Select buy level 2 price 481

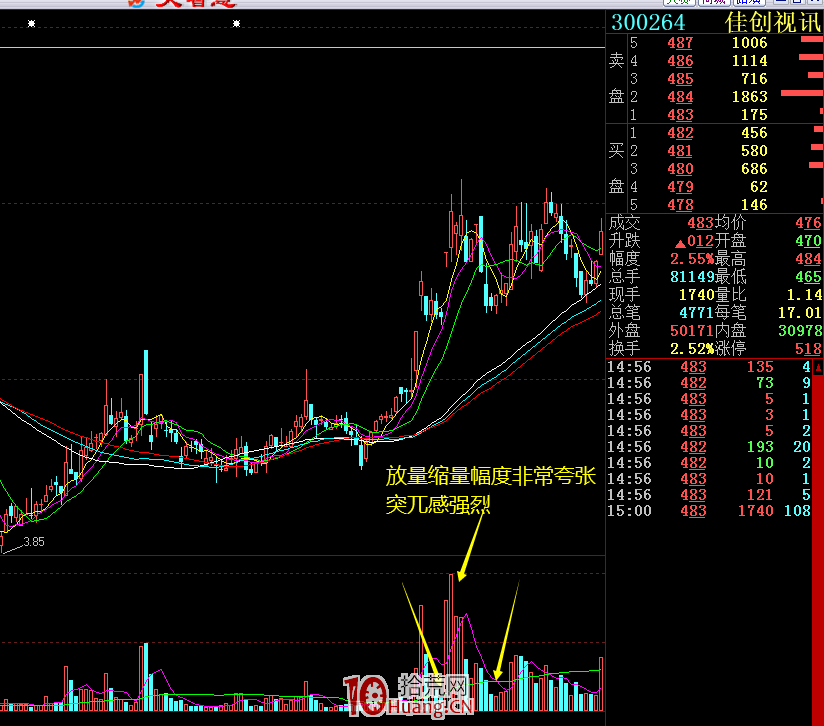tap(680, 151)
